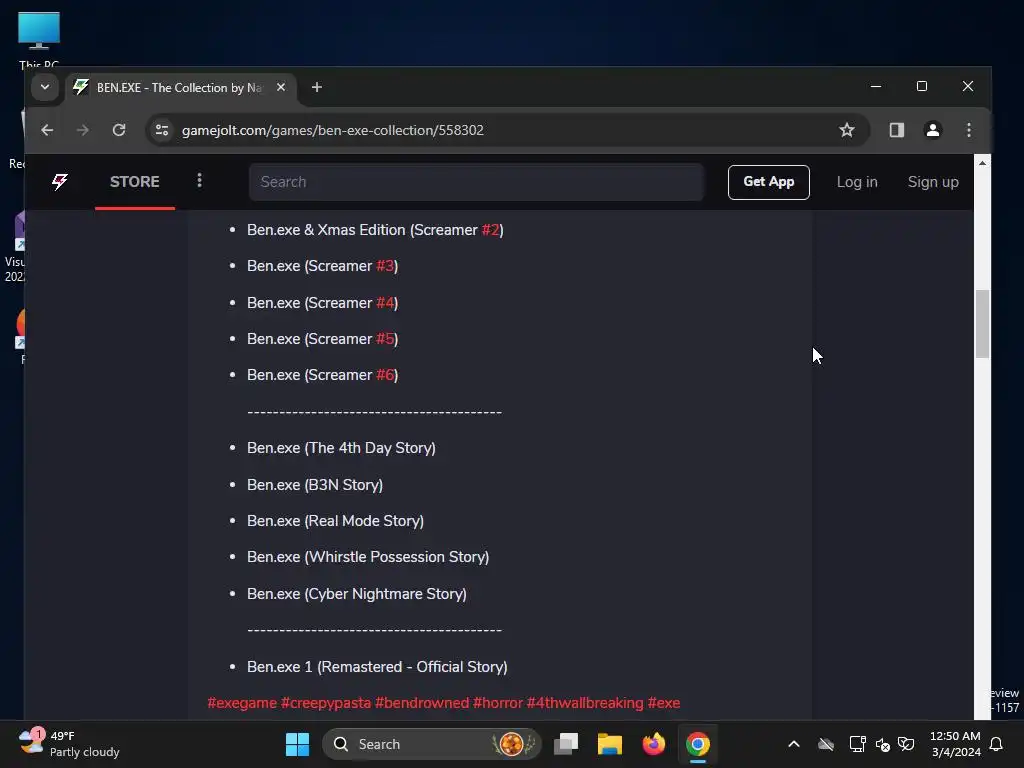The width and height of the screenshot is (1024, 768).
Task: Open a new browser tab
Action: coord(317,87)
